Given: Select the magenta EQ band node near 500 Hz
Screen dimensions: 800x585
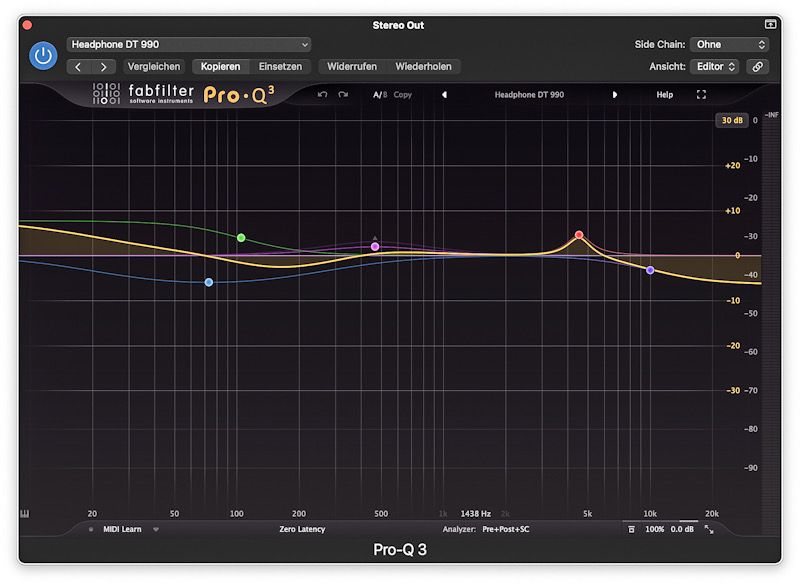Looking at the screenshot, I should (x=375, y=247).
